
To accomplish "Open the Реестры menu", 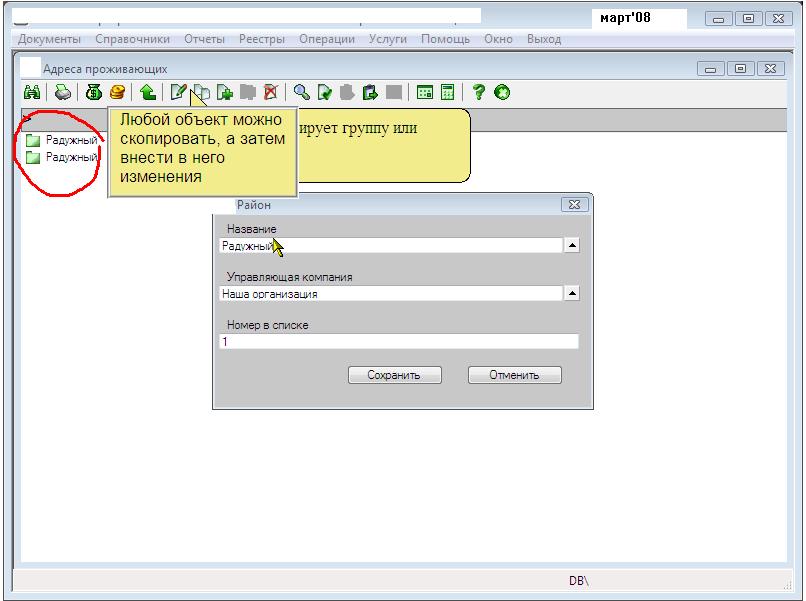I will tap(262, 39).
